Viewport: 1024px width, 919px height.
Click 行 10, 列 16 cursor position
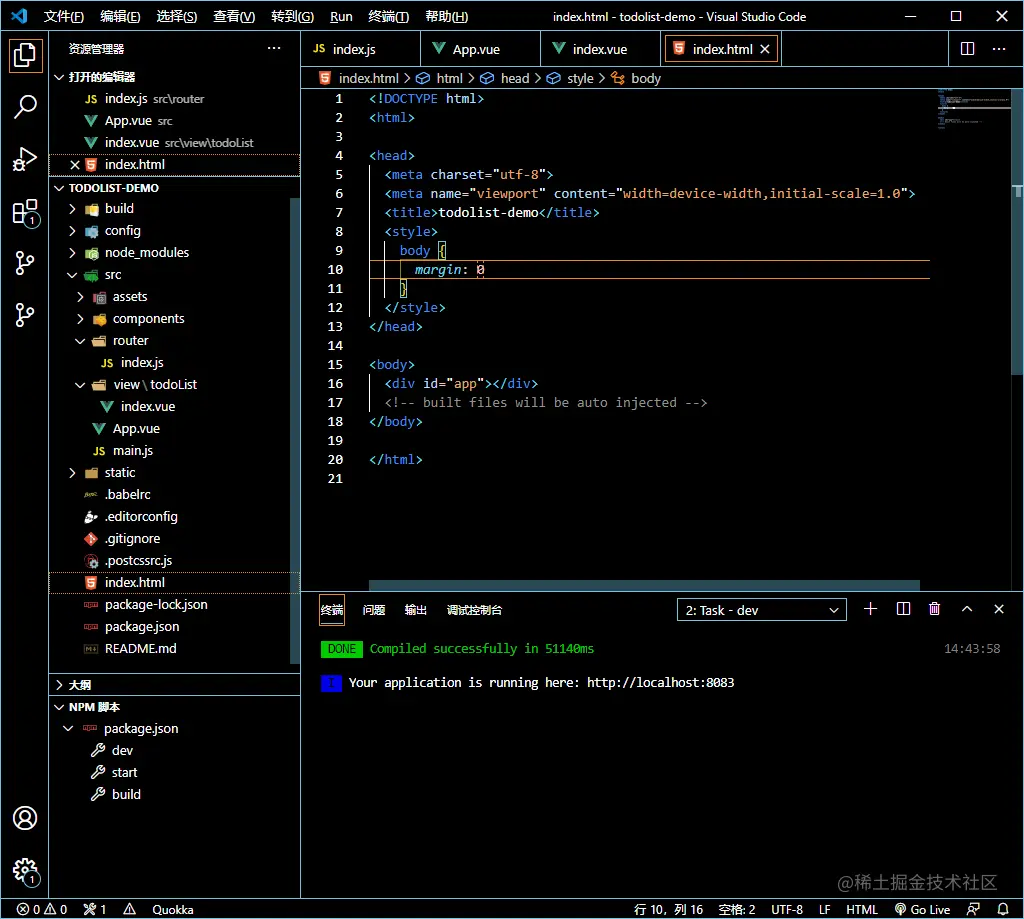(x=669, y=909)
